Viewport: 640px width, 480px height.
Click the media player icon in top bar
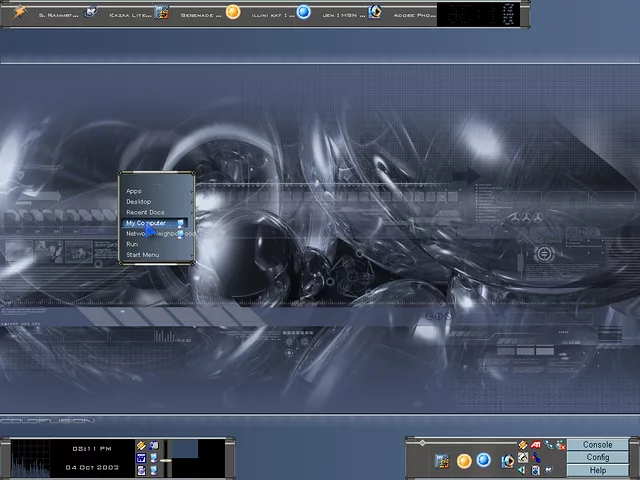[375, 12]
